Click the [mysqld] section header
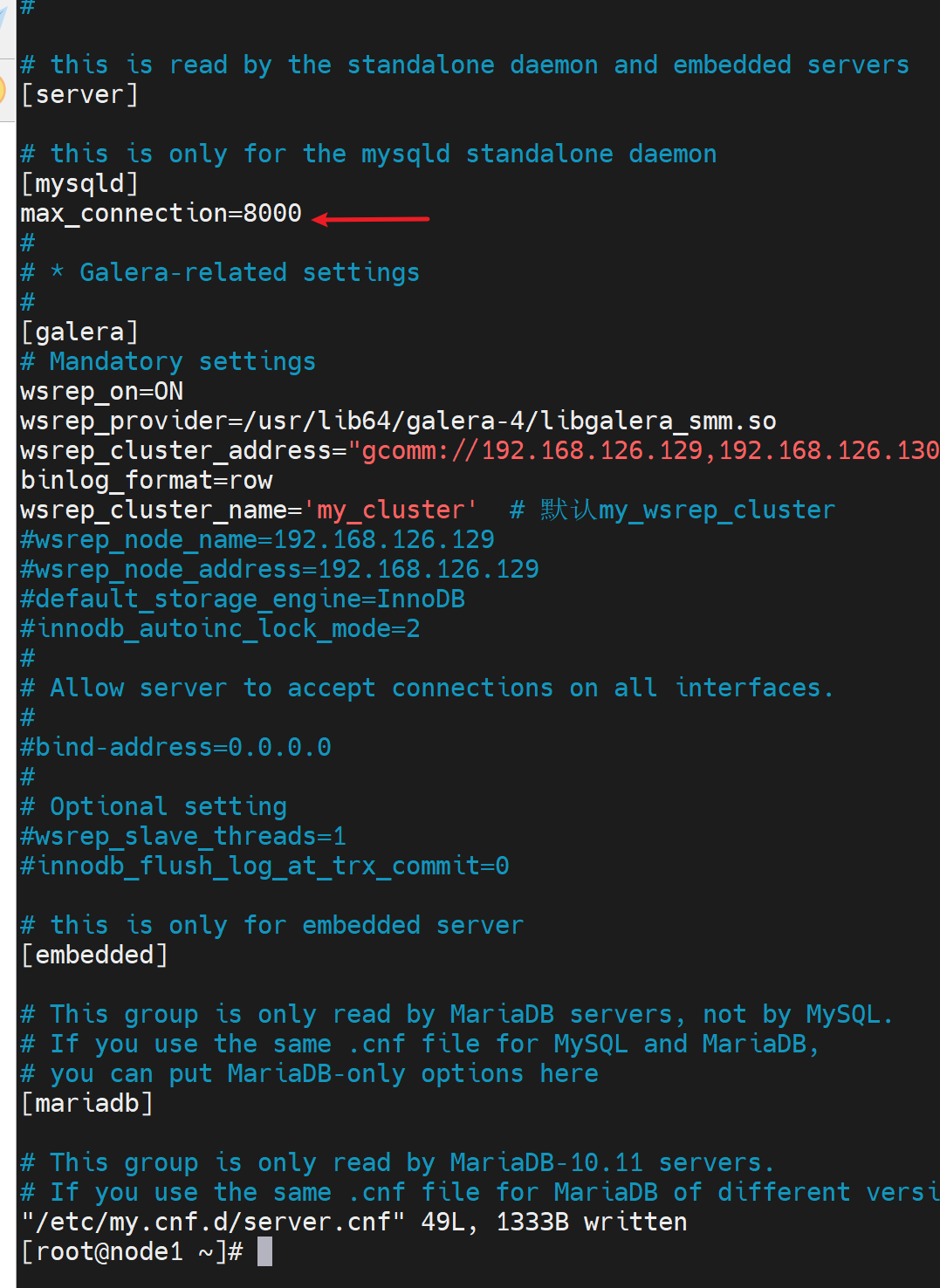 (79, 183)
